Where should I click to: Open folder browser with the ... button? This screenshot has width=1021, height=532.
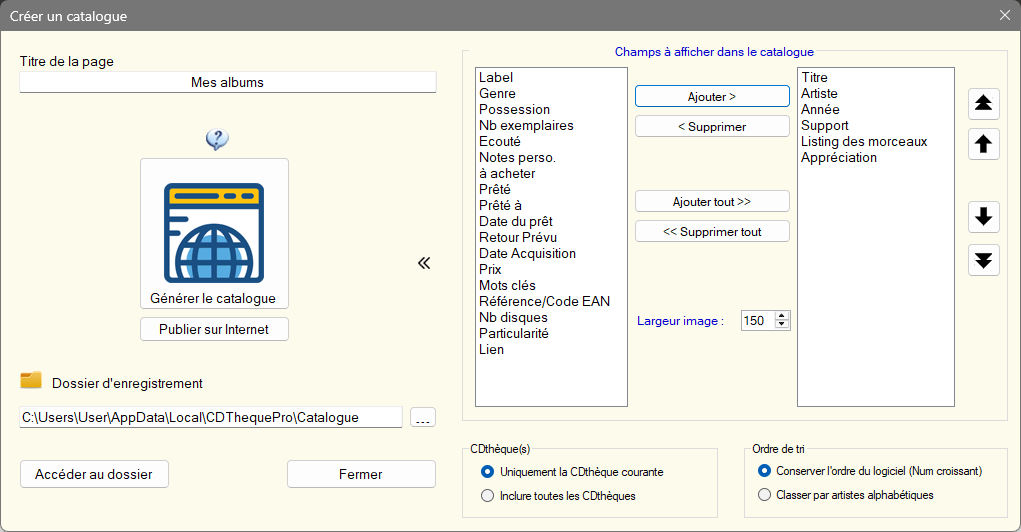(423, 417)
